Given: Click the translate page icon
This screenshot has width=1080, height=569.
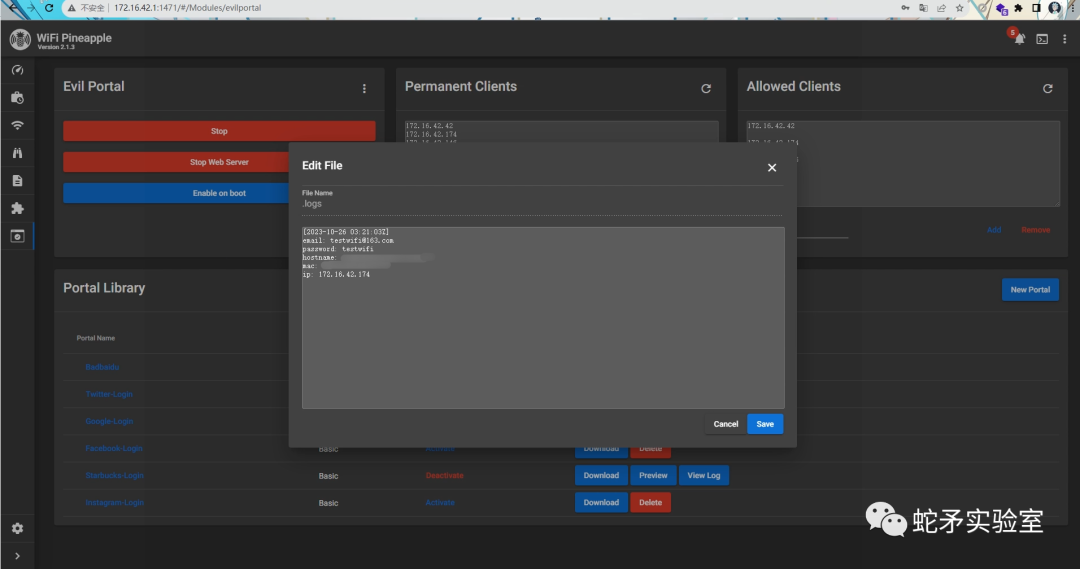Looking at the screenshot, I should pos(923,8).
